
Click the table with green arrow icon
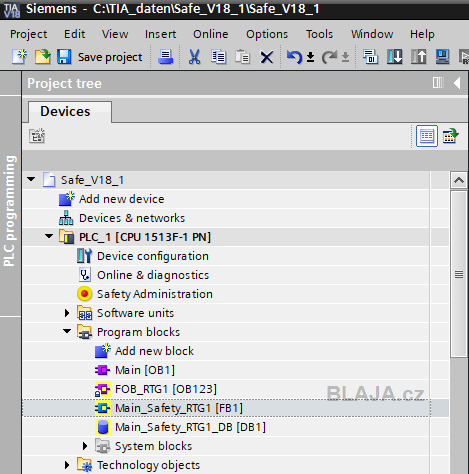(x=450, y=136)
